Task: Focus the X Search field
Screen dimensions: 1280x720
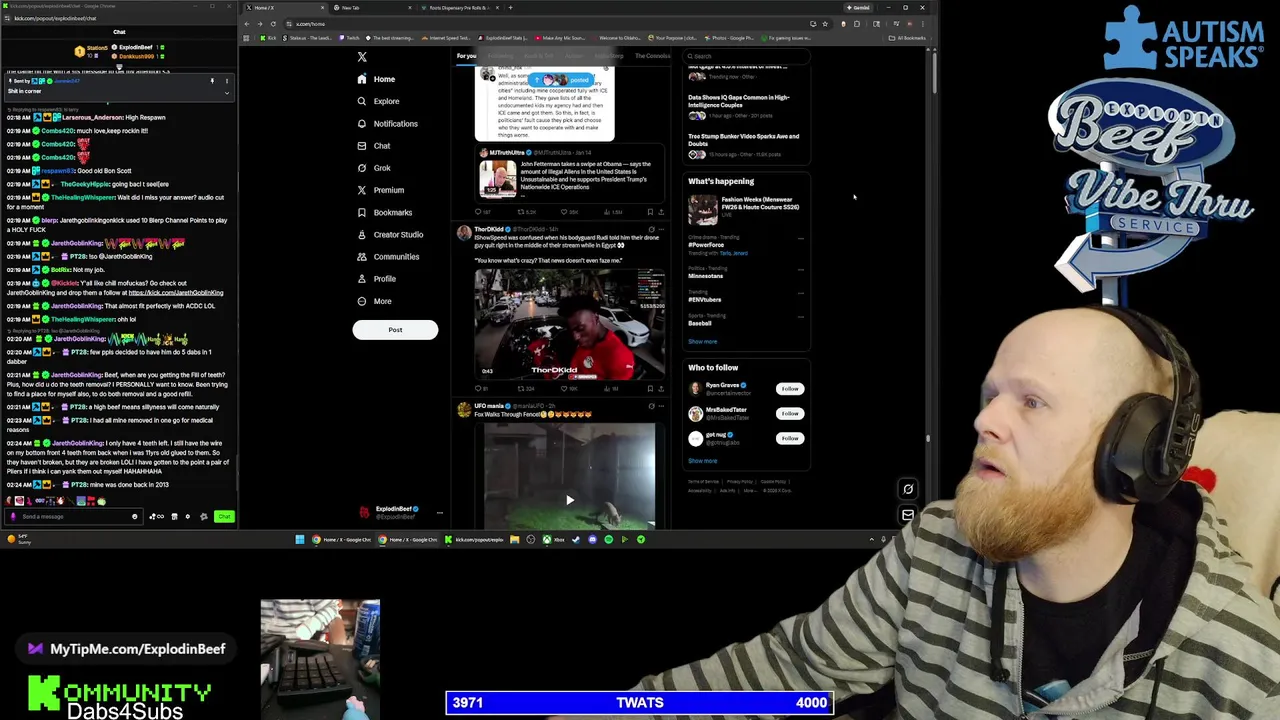Action: [x=748, y=56]
